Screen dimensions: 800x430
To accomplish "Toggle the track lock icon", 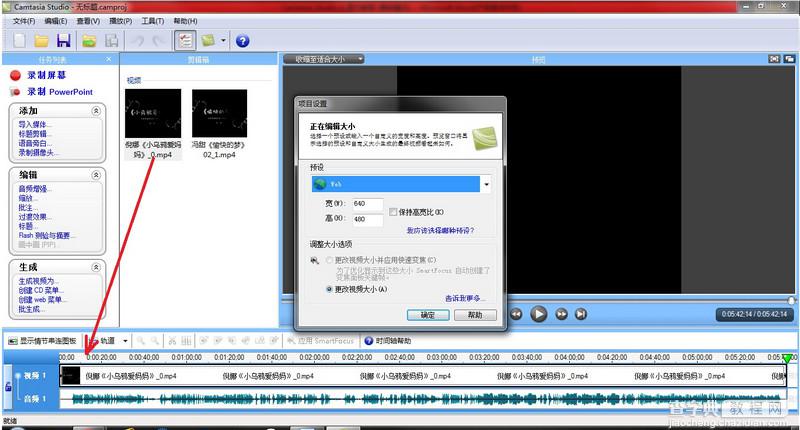I will (x=8, y=387).
